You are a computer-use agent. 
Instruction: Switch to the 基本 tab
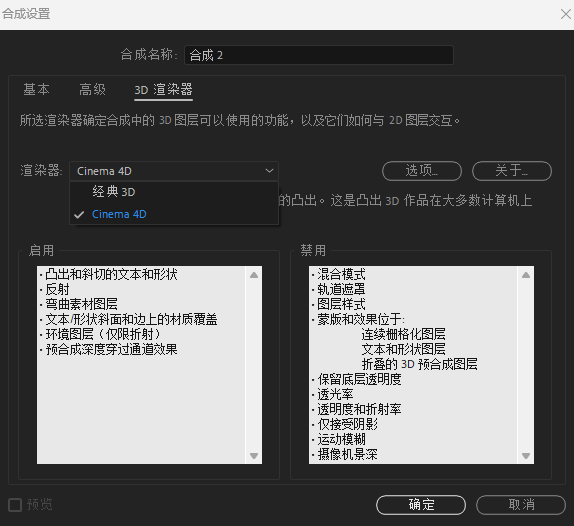[36, 89]
